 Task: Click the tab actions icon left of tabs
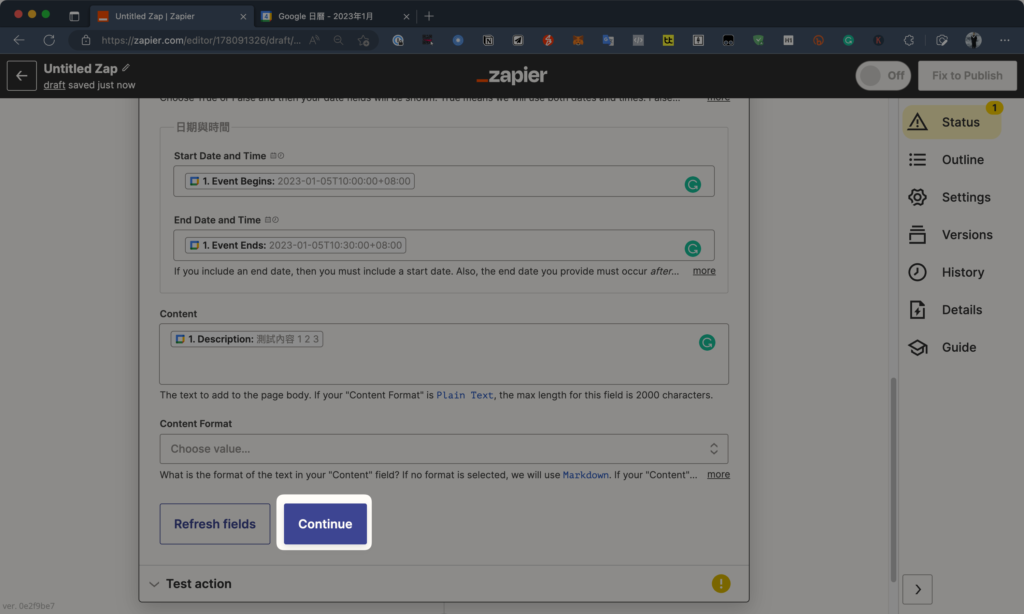tap(74, 16)
